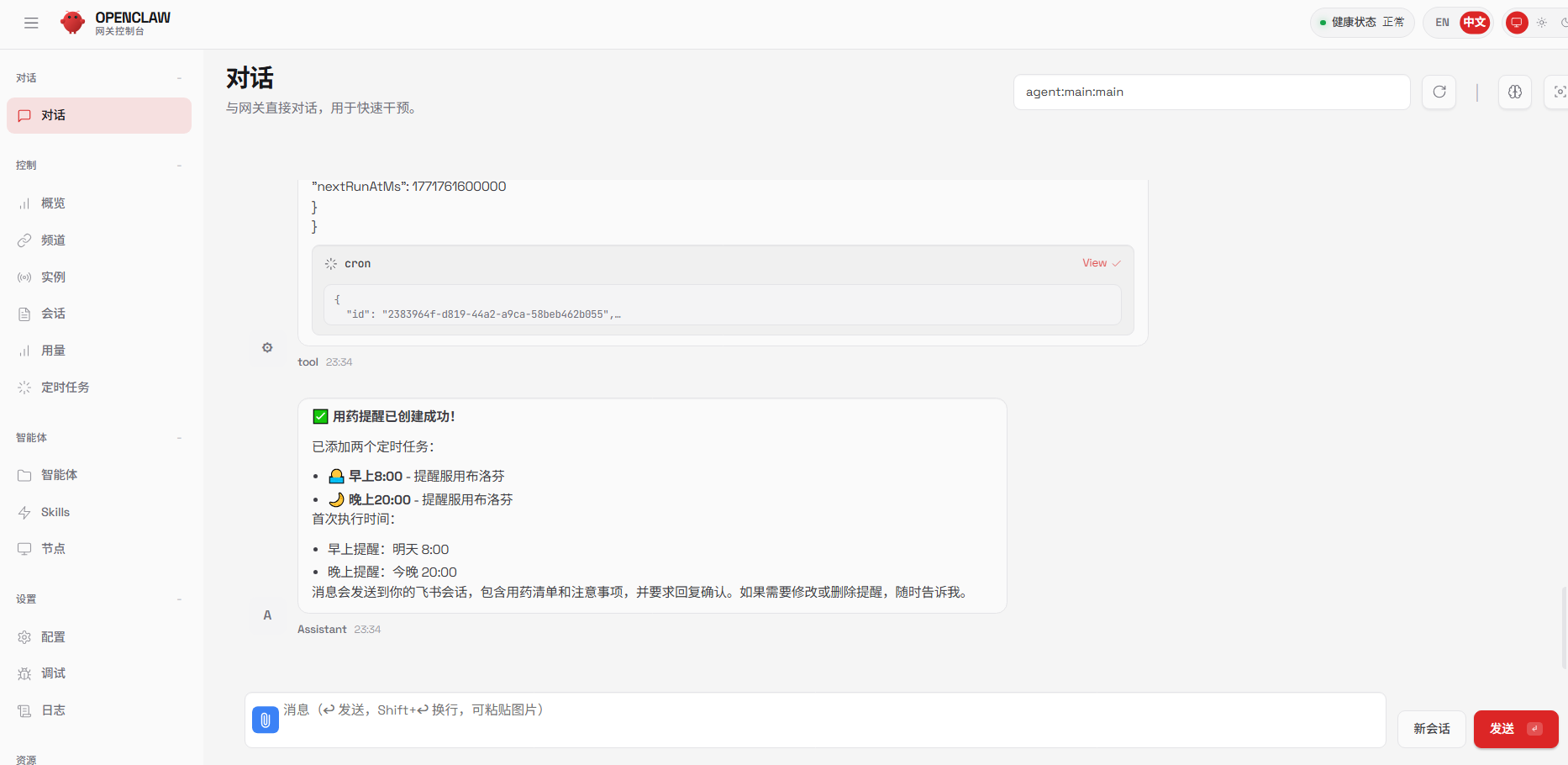Image resolution: width=1568 pixels, height=765 pixels.
Task: Click the brain thinking icon
Action: (x=1514, y=92)
